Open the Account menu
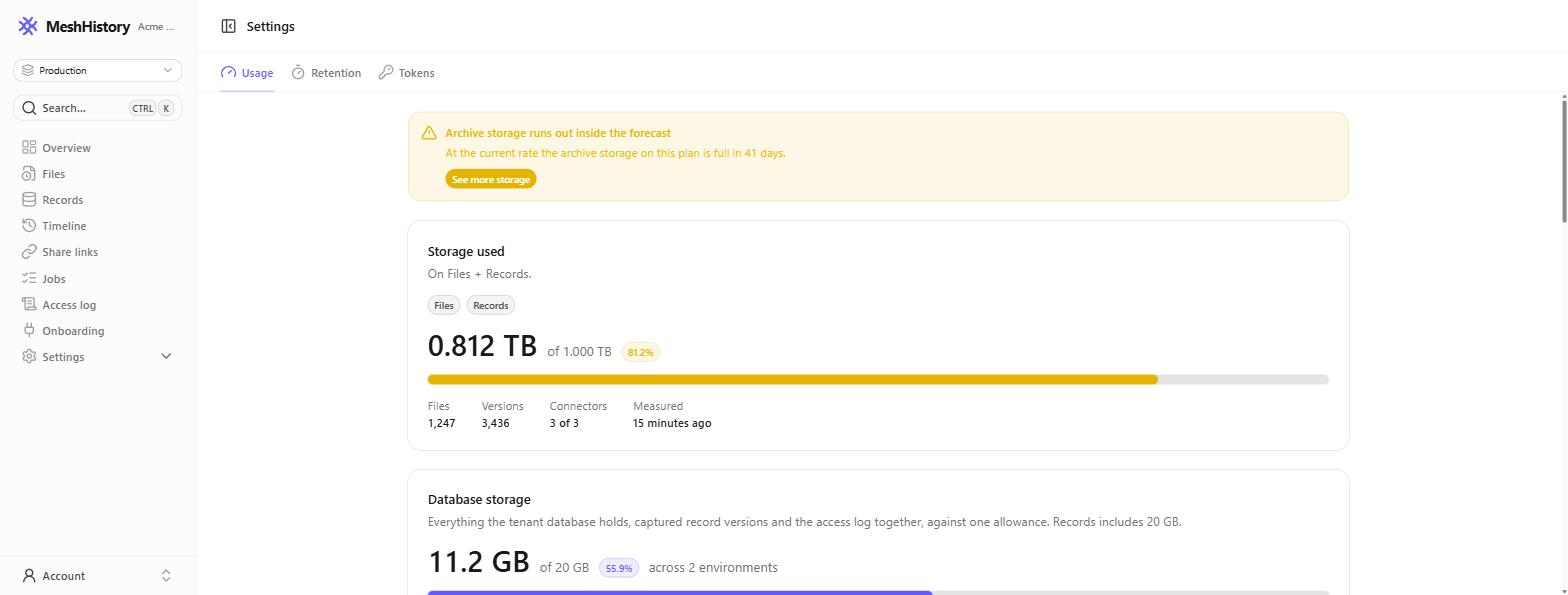 click(98, 576)
